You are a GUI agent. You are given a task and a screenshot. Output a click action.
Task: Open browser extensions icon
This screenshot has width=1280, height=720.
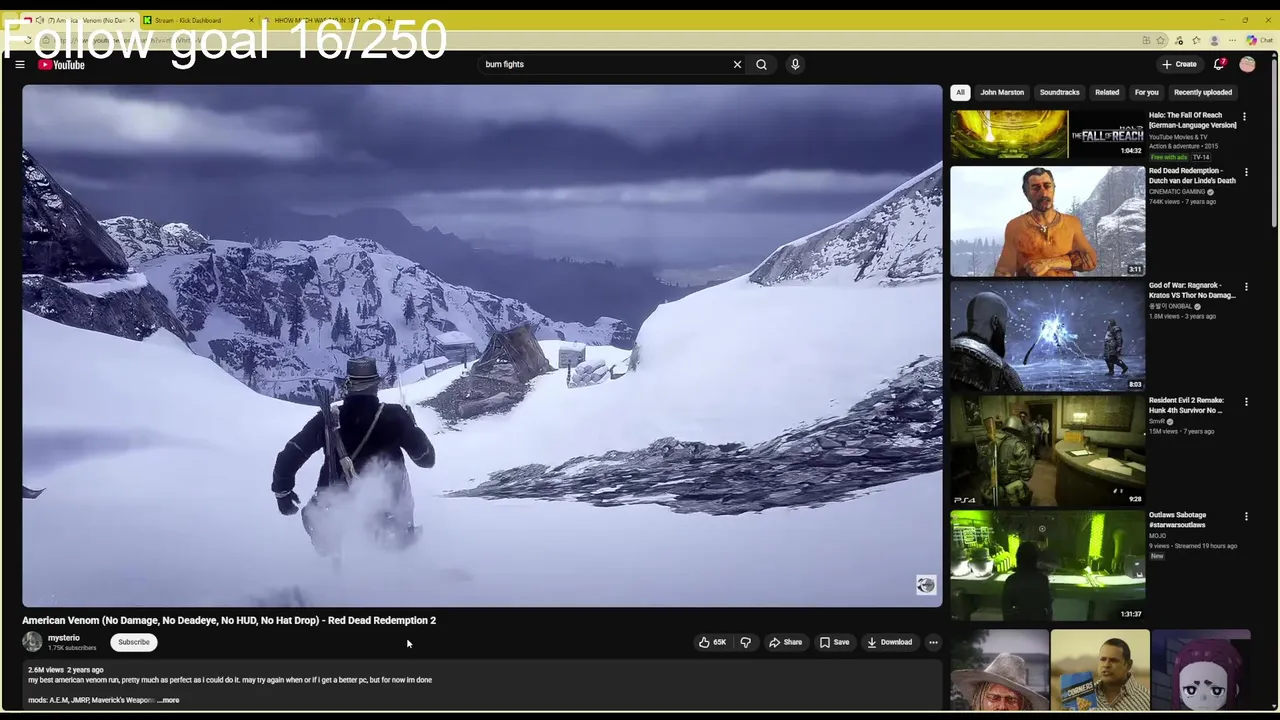point(1180,40)
